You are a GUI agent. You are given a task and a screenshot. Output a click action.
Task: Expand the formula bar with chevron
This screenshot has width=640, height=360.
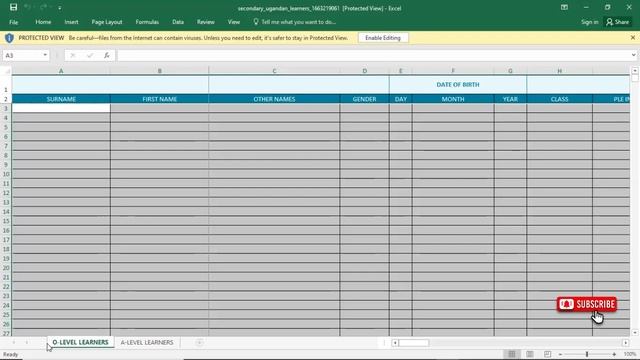point(633,55)
